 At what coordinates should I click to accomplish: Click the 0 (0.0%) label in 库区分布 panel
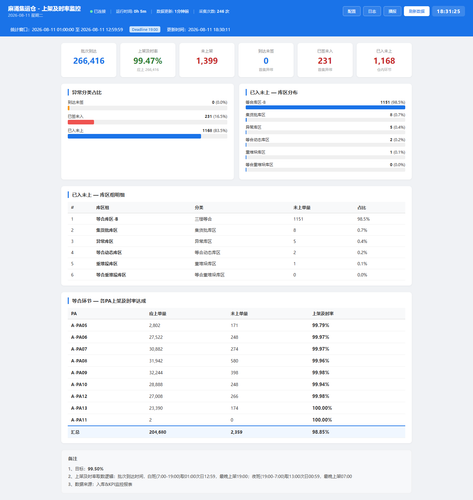[397, 165]
